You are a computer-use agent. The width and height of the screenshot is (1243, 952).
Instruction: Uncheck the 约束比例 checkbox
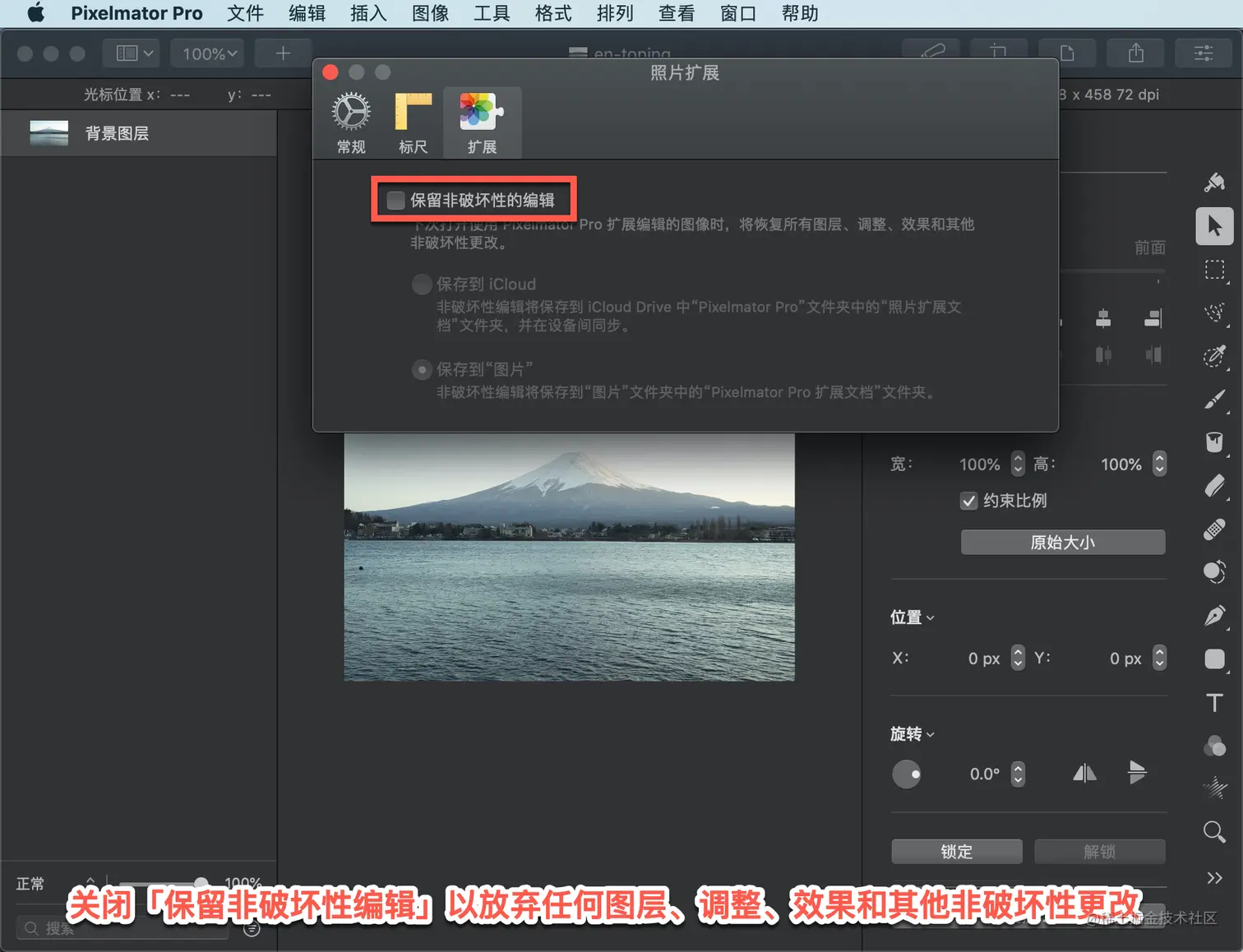point(968,501)
